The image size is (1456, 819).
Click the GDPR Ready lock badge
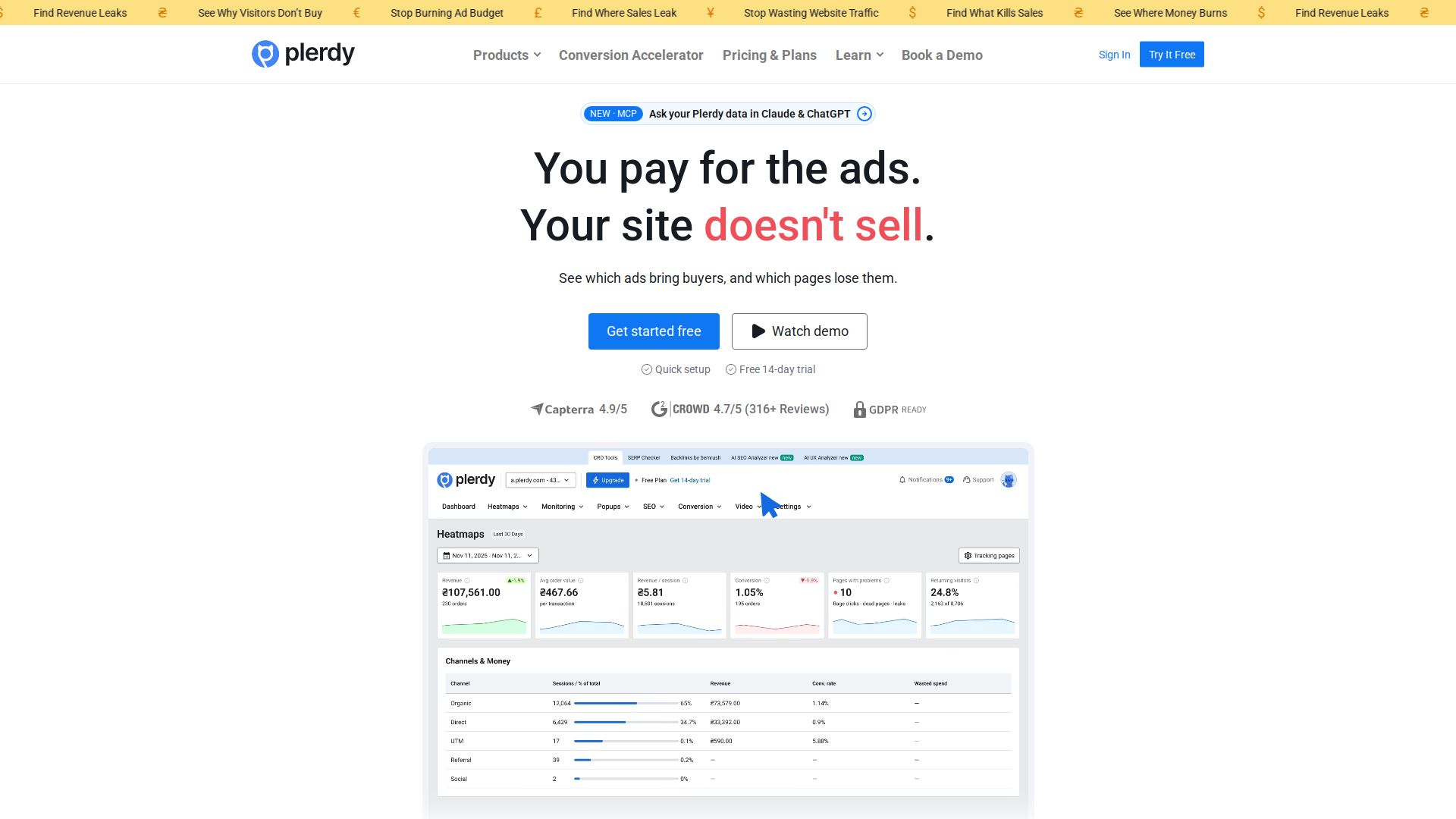pyautogui.click(x=890, y=409)
